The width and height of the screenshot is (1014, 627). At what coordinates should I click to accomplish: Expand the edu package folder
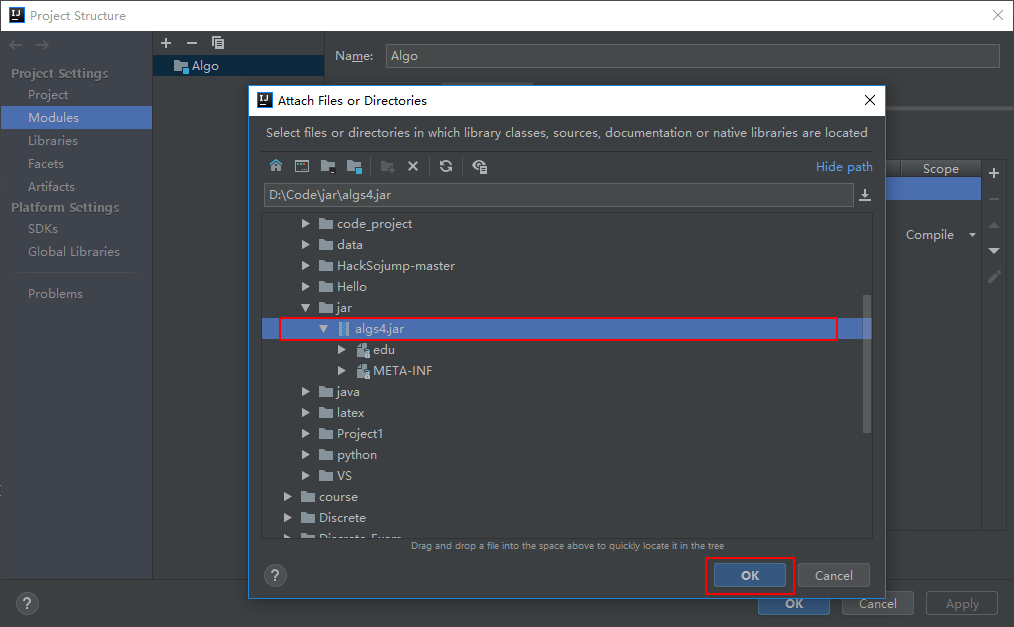pos(342,350)
